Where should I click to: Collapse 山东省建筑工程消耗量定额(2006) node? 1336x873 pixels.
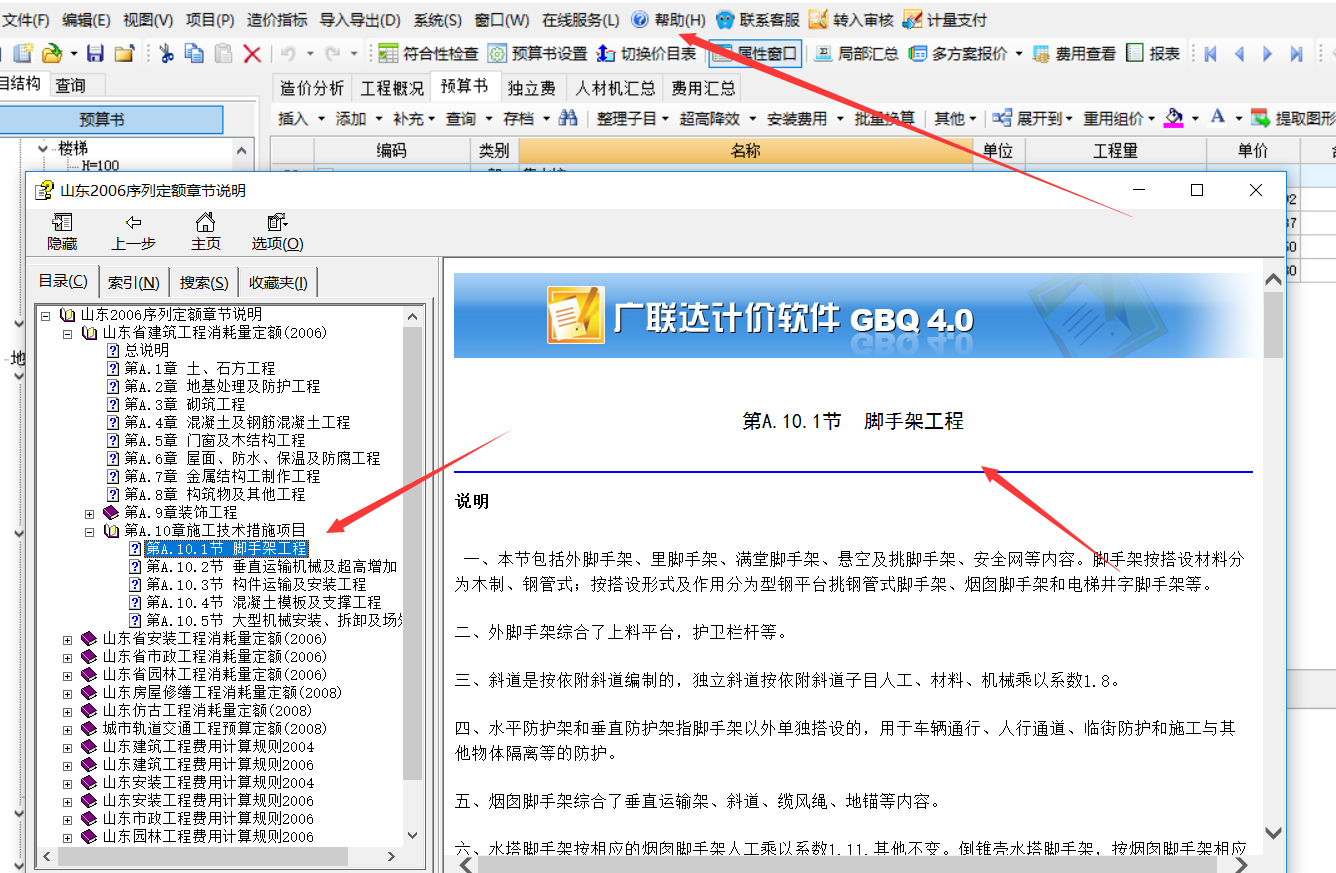tap(67, 333)
